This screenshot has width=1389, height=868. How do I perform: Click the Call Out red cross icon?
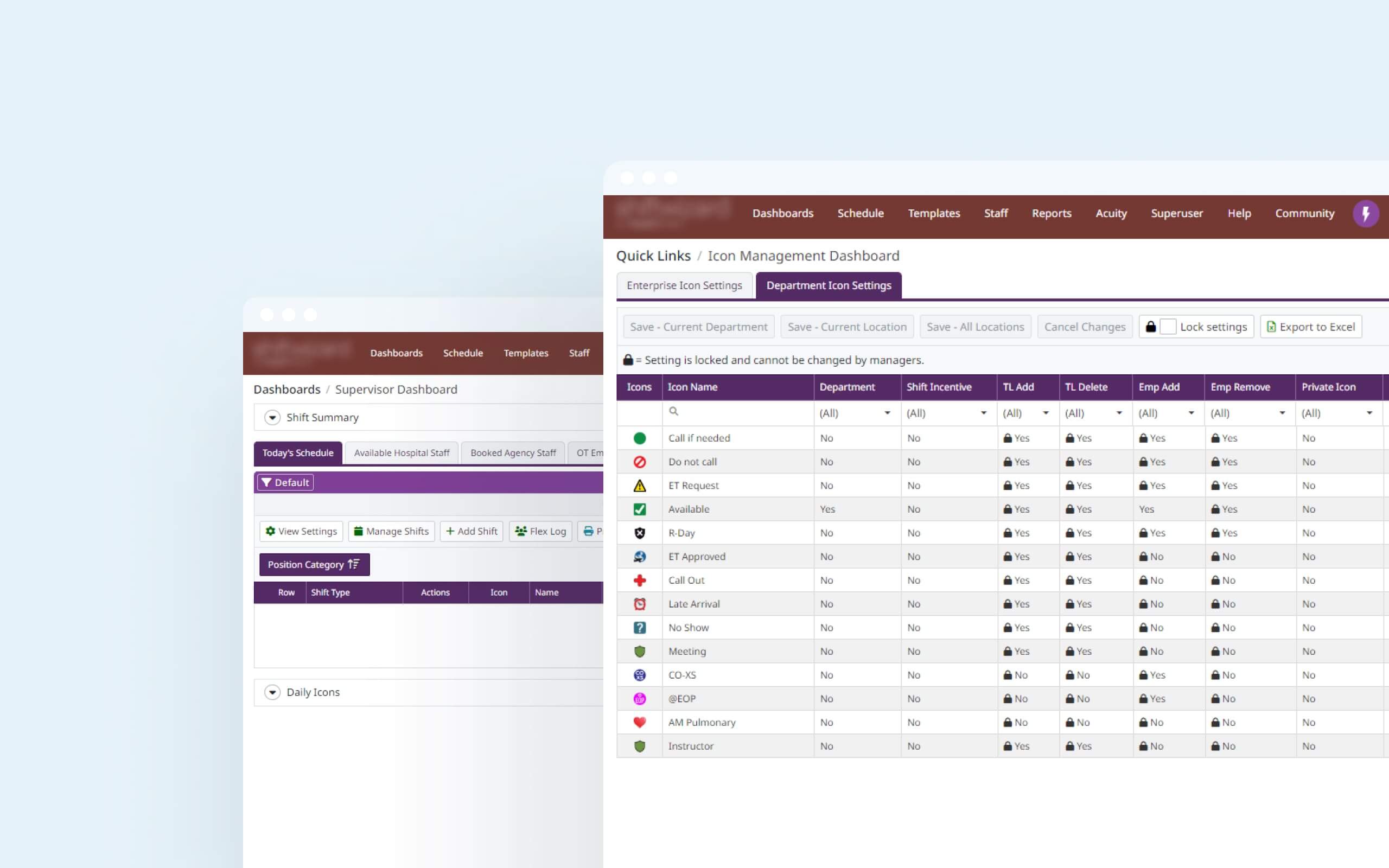pyautogui.click(x=639, y=580)
